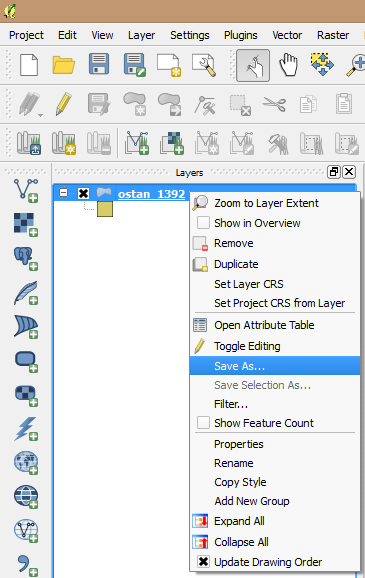
Task: Click the yellow layer symbol swatch
Action: coord(105,209)
